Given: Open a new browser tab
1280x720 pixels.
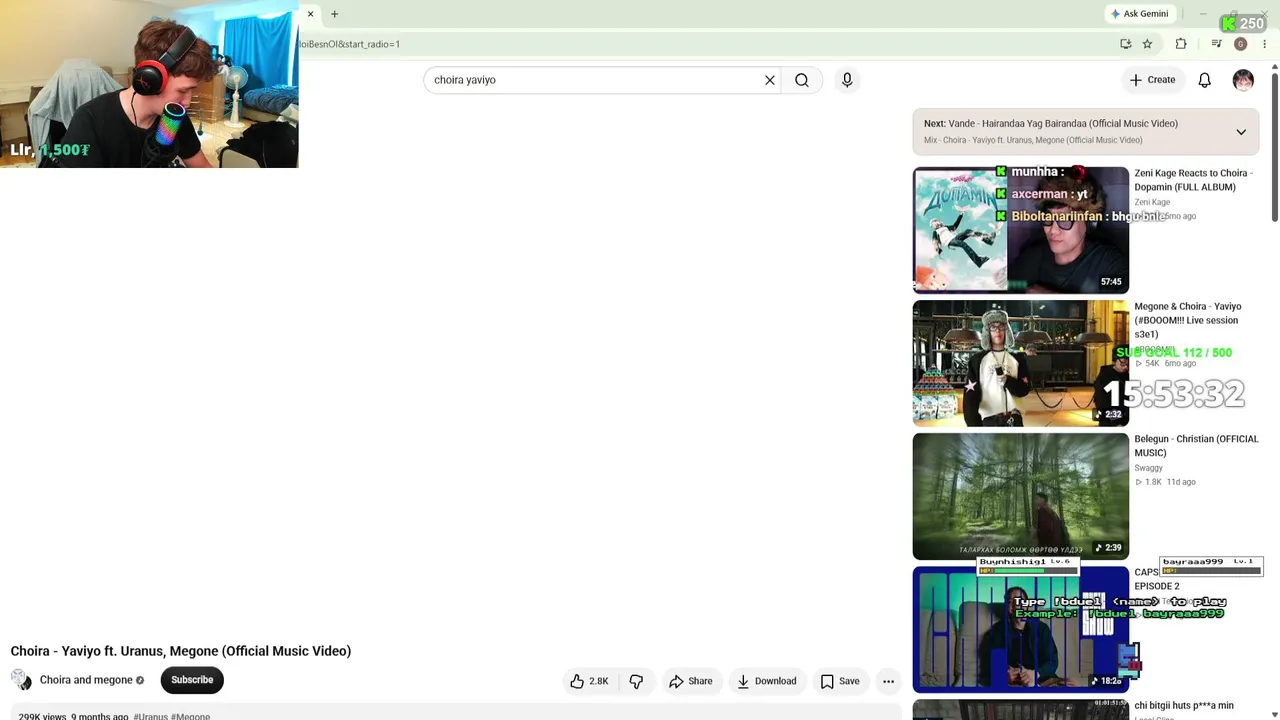Looking at the screenshot, I should click(x=335, y=14).
